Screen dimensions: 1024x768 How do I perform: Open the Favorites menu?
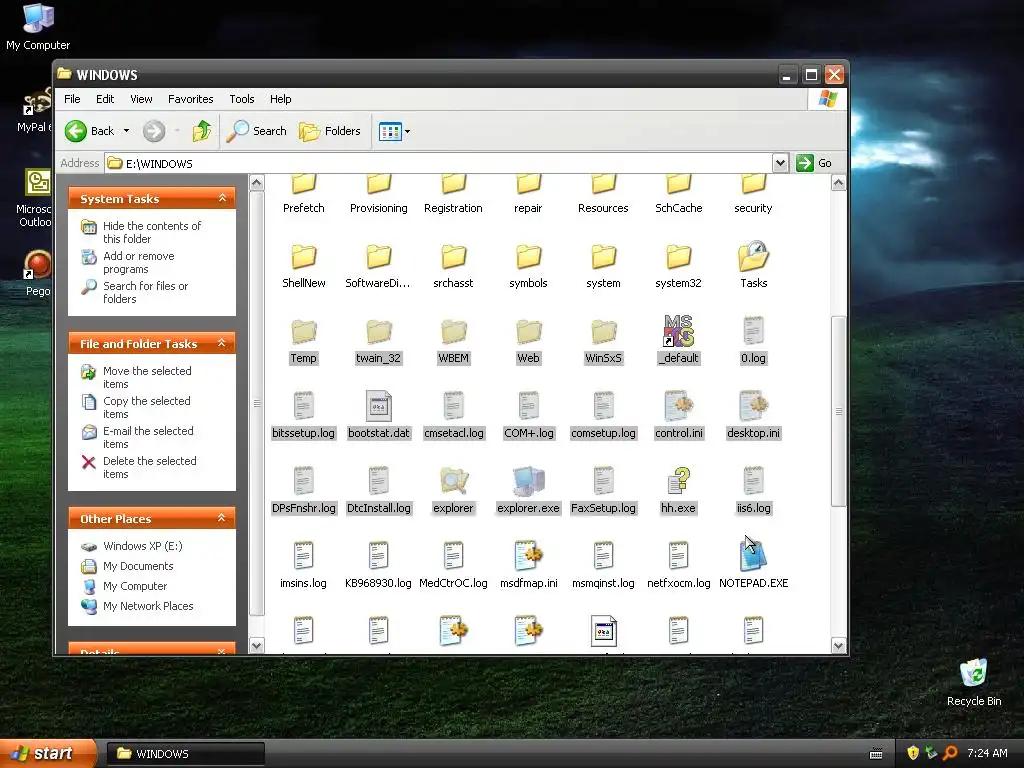pyautogui.click(x=191, y=99)
